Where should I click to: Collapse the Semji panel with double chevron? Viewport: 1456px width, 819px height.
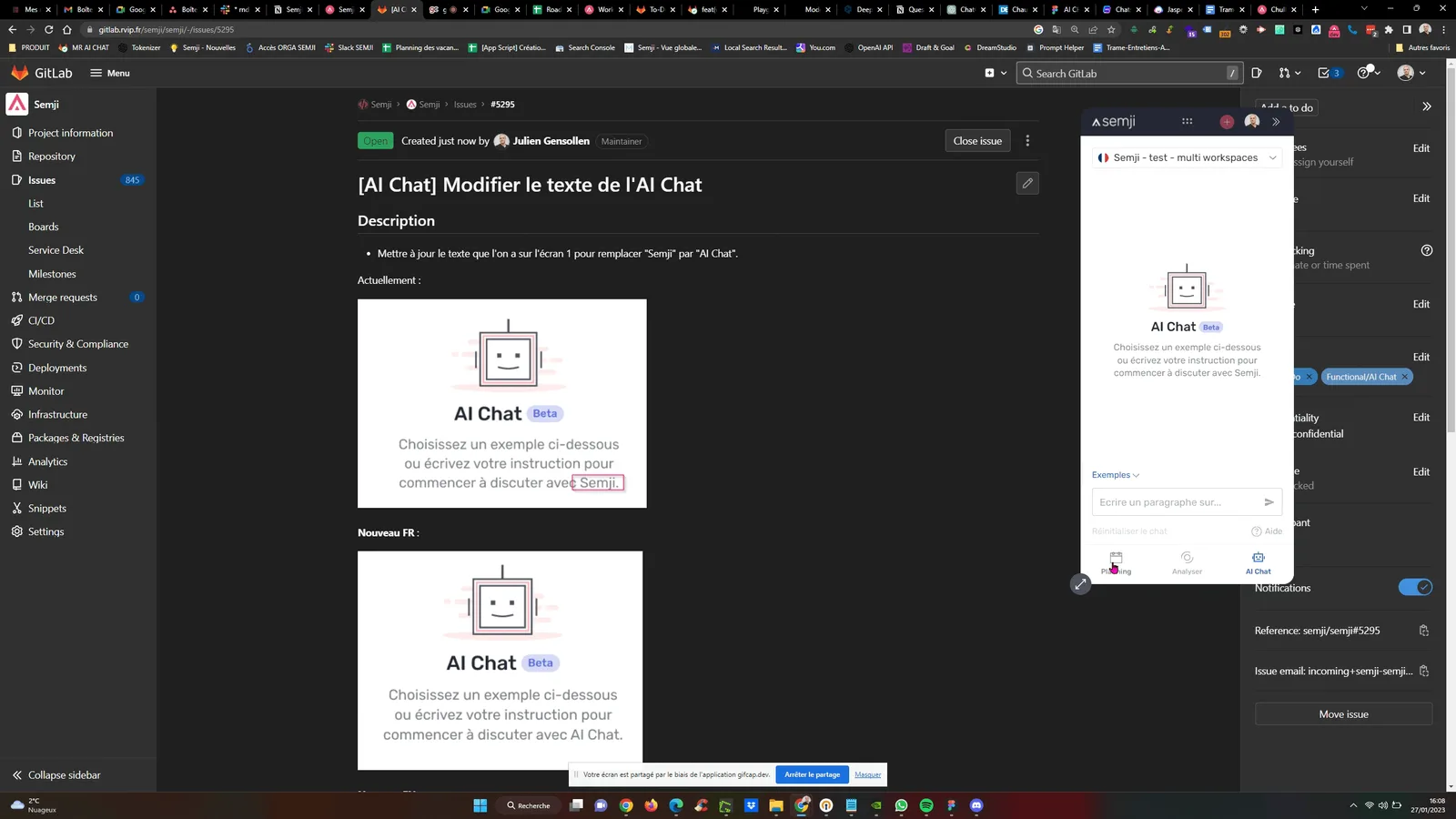1276,122
